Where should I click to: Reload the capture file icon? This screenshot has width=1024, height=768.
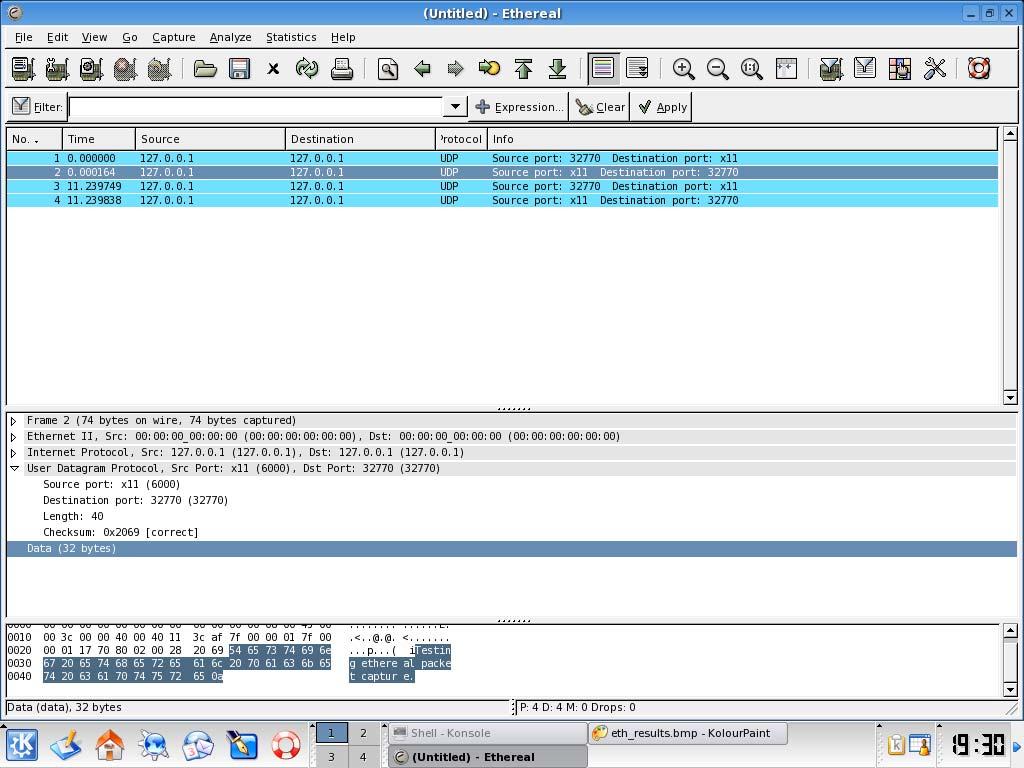(x=307, y=69)
